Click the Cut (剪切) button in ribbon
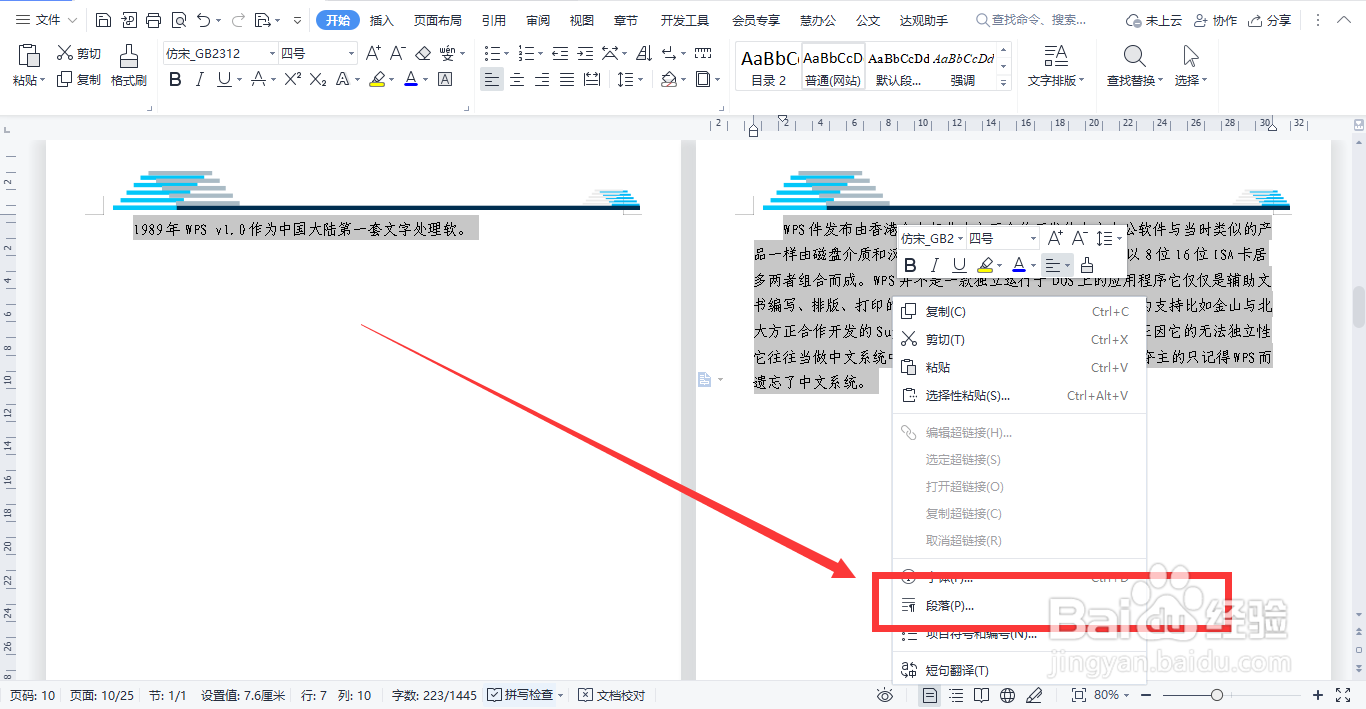Screen dimensions: 1366x709 tap(79, 53)
